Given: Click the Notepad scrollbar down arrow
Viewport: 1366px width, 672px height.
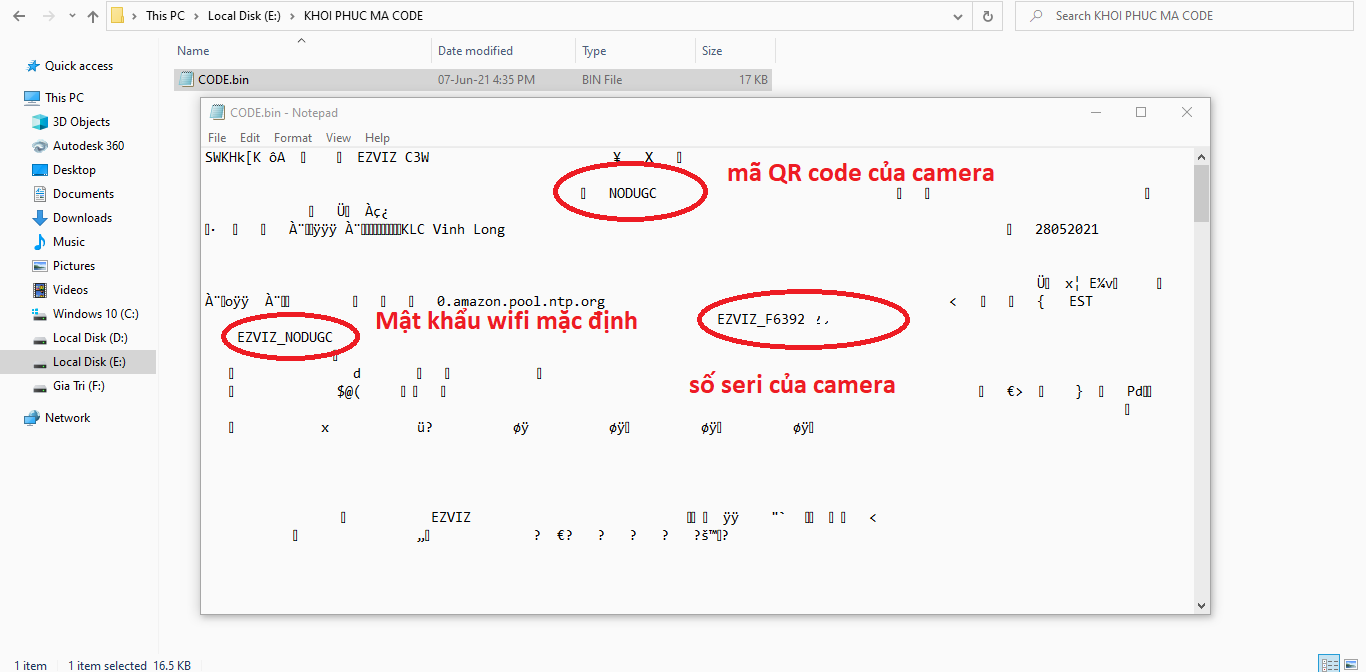Looking at the screenshot, I should tap(1201, 605).
